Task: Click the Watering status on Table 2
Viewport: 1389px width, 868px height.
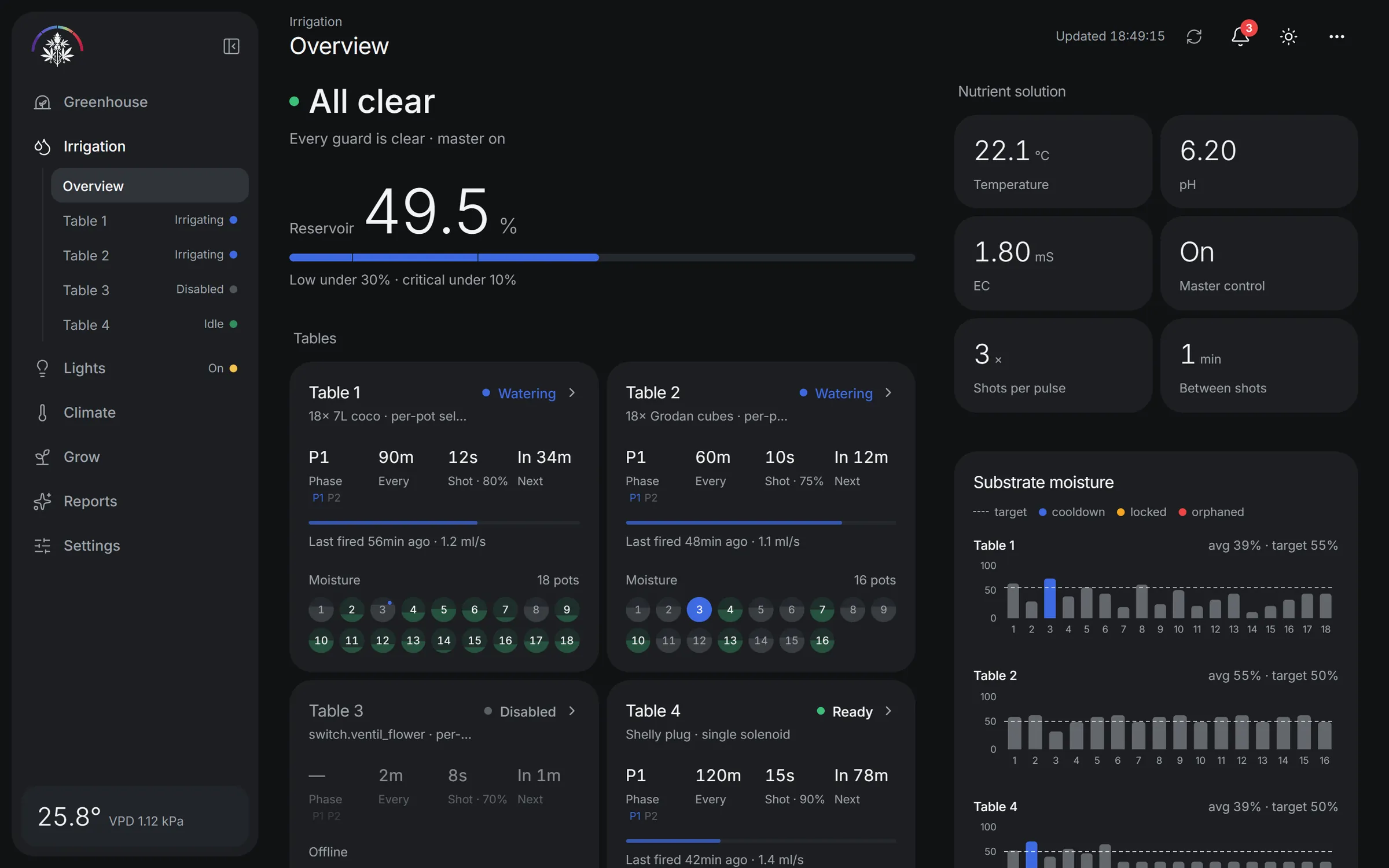Action: (836, 393)
